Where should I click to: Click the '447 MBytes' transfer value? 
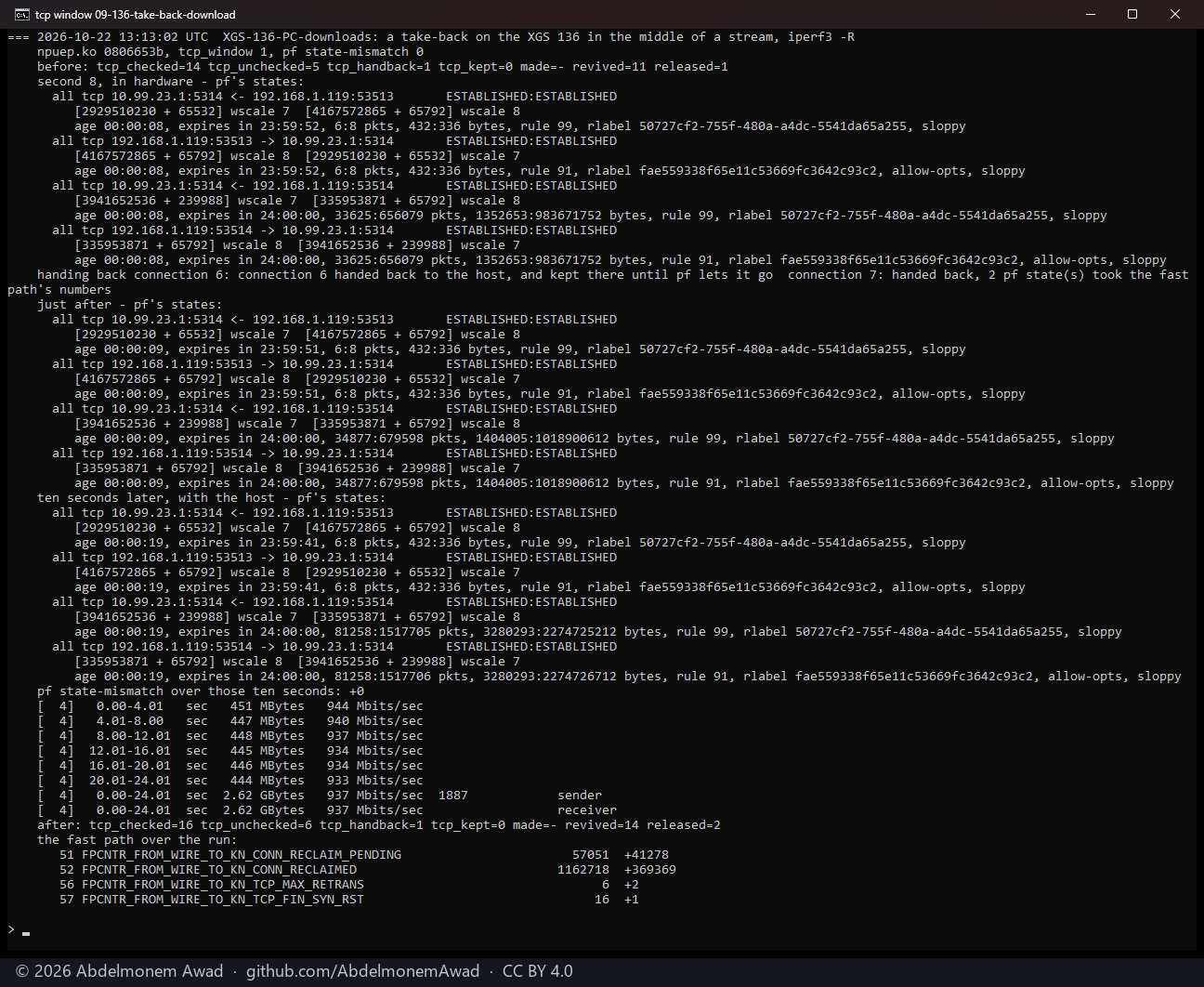tap(268, 721)
